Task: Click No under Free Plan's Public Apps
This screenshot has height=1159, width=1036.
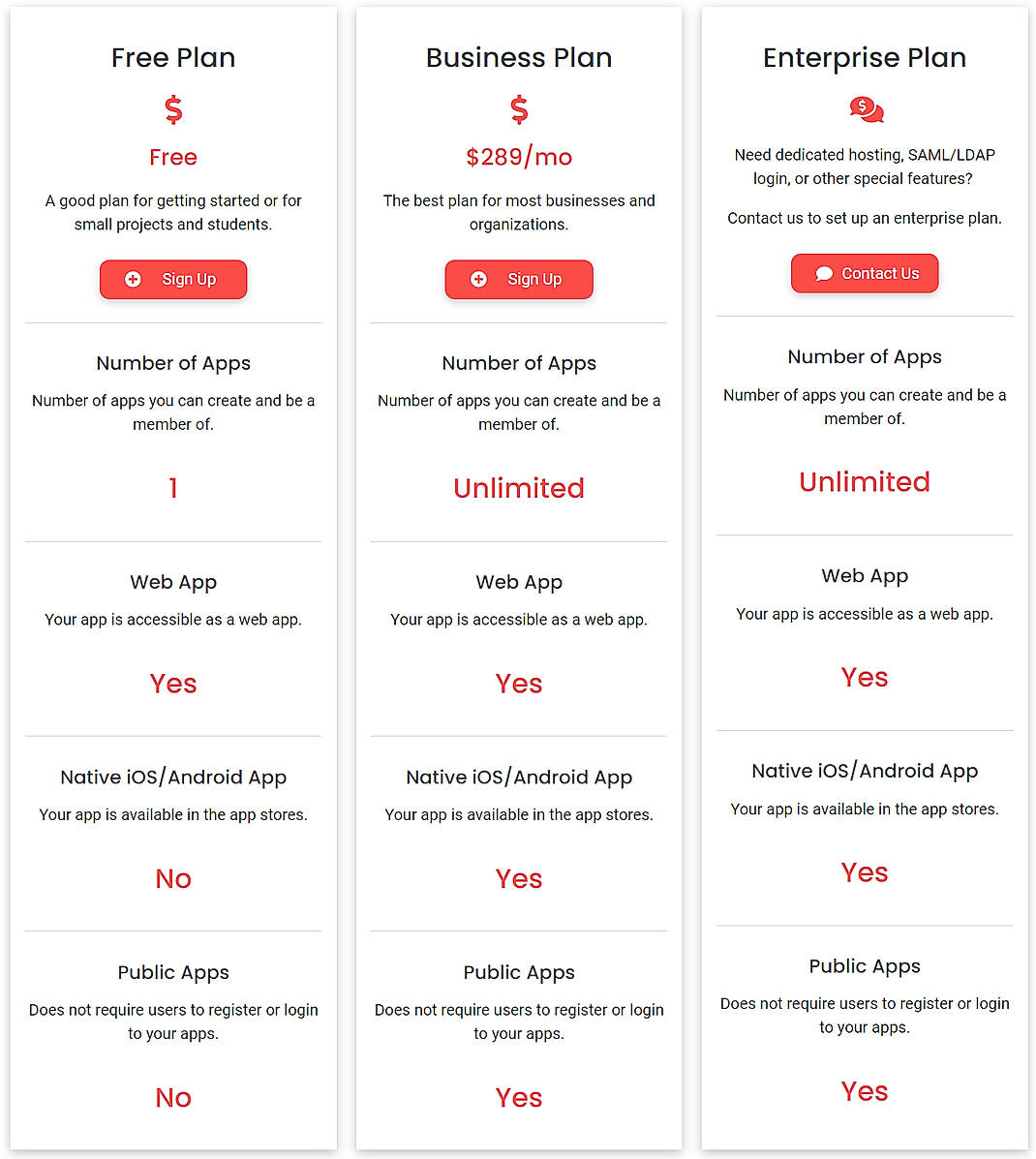Action: click(173, 1097)
